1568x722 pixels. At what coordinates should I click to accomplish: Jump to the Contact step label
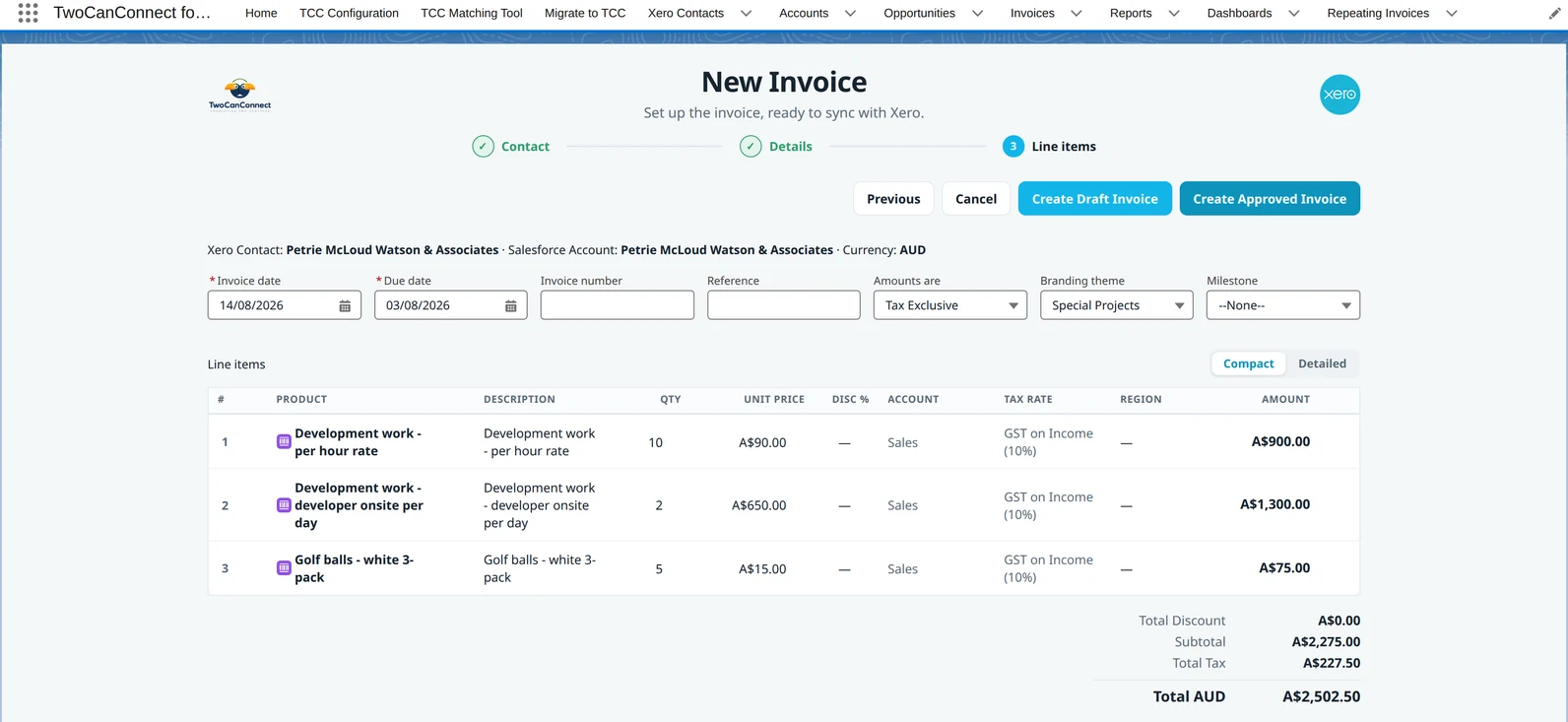coord(525,147)
